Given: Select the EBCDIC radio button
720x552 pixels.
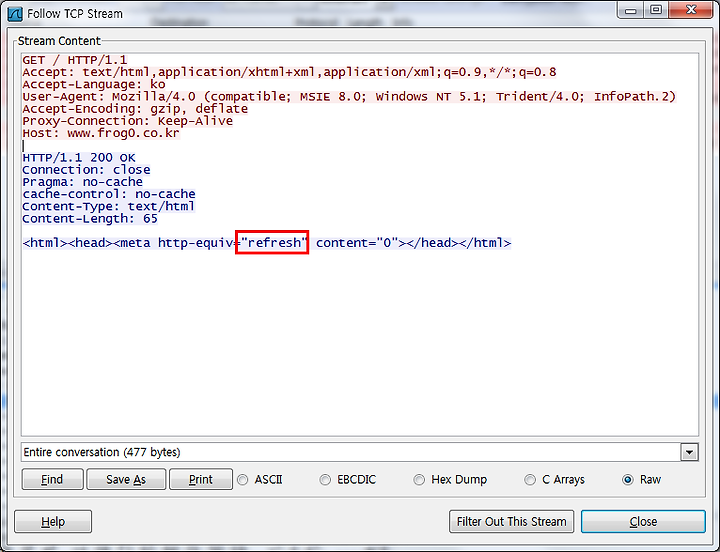Looking at the screenshot, I should 325,480.
